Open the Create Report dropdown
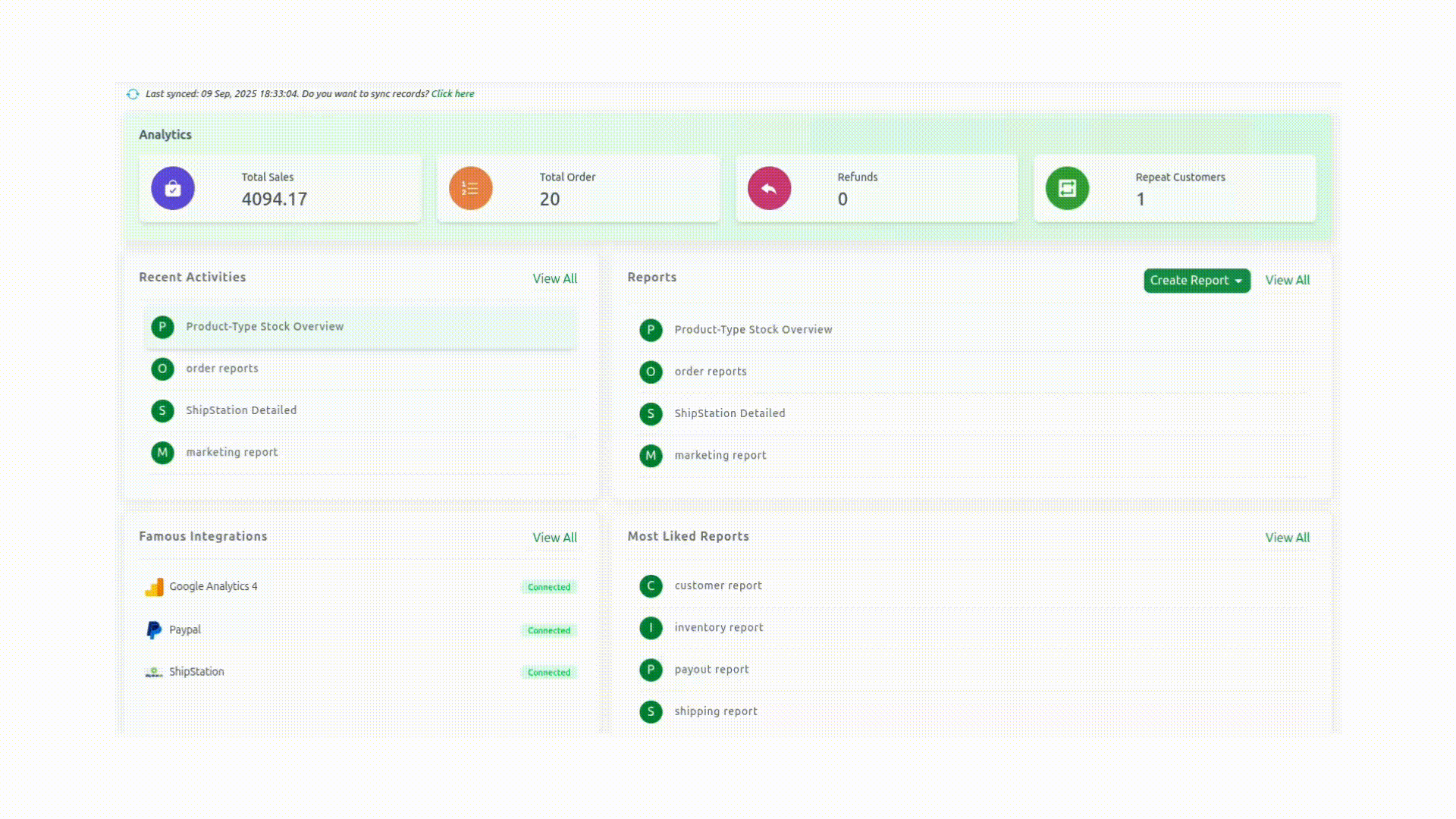The width and height of the screenshot is (1456, 819). 1196,281
